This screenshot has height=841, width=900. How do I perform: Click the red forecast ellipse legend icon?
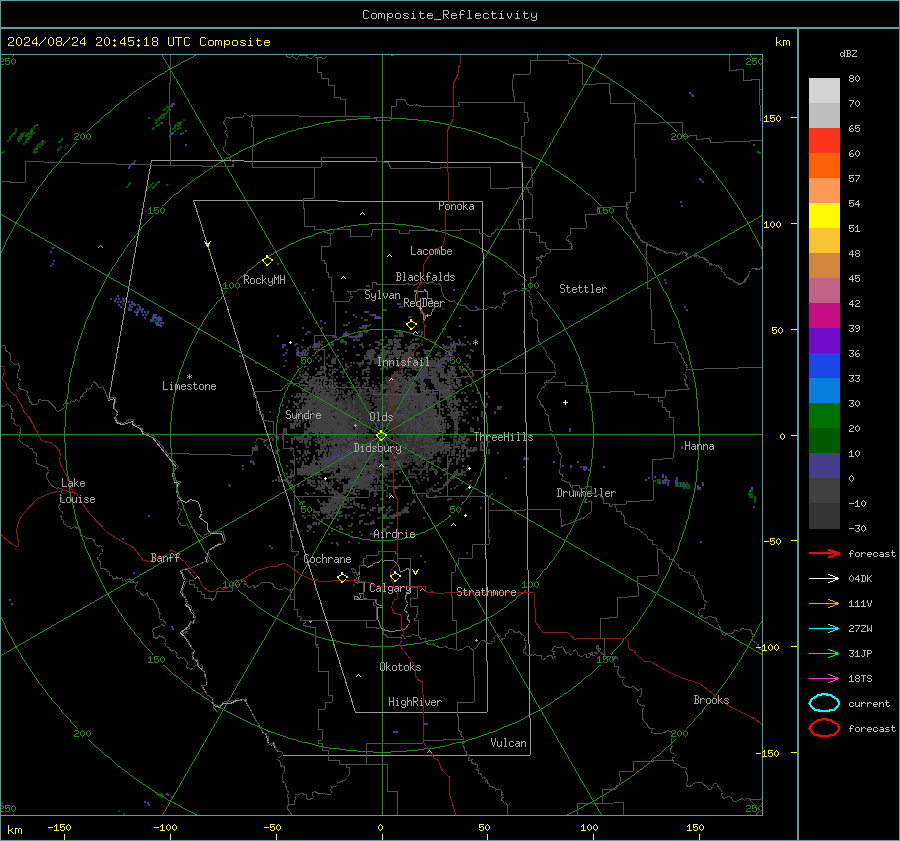pyautogui.click(x=824, y=728)
